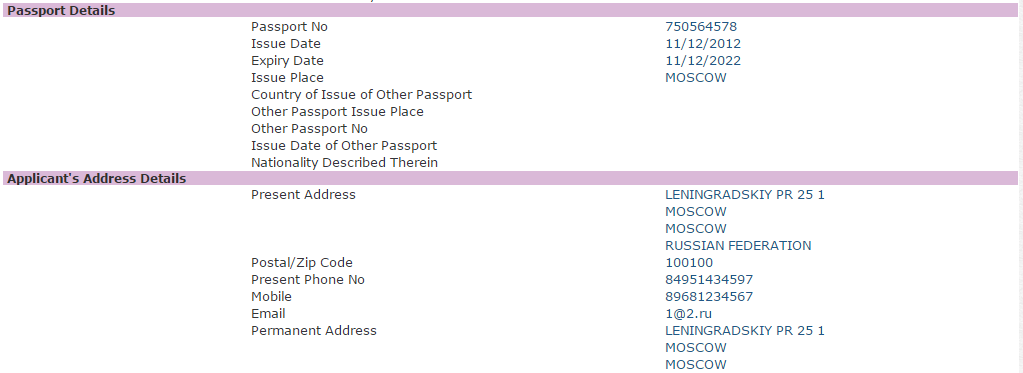Select passport number 750564578
The width and height of the screenshot is (1023, 373).
[x=701, y=27]
